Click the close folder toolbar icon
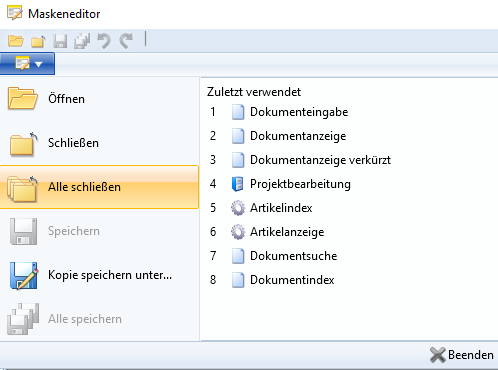This screenshot has height=370, width=498. tap(38, 41)
